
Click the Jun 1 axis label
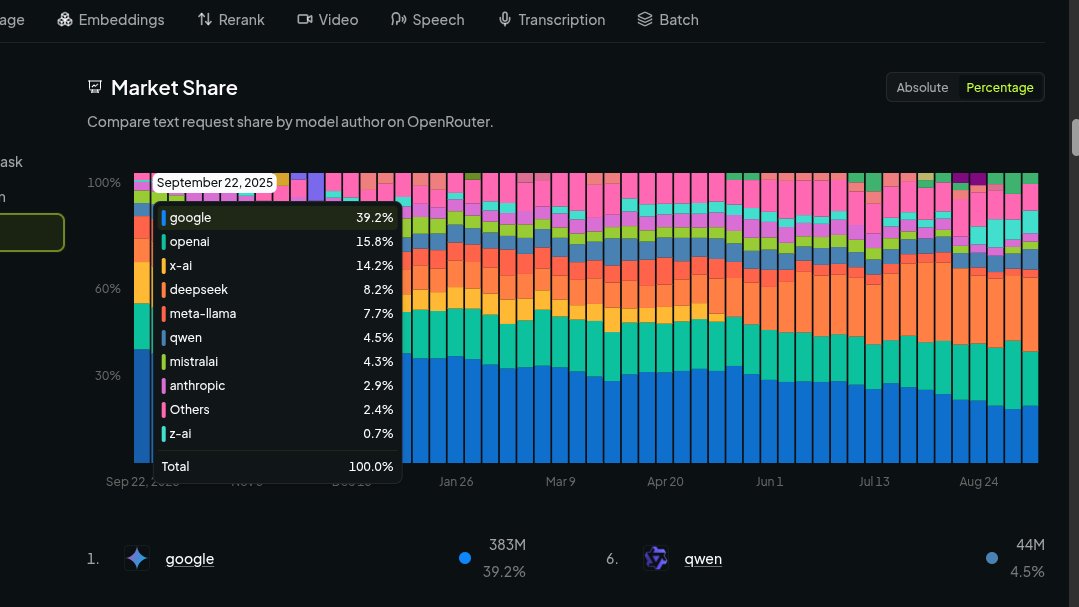coord(769,482)
